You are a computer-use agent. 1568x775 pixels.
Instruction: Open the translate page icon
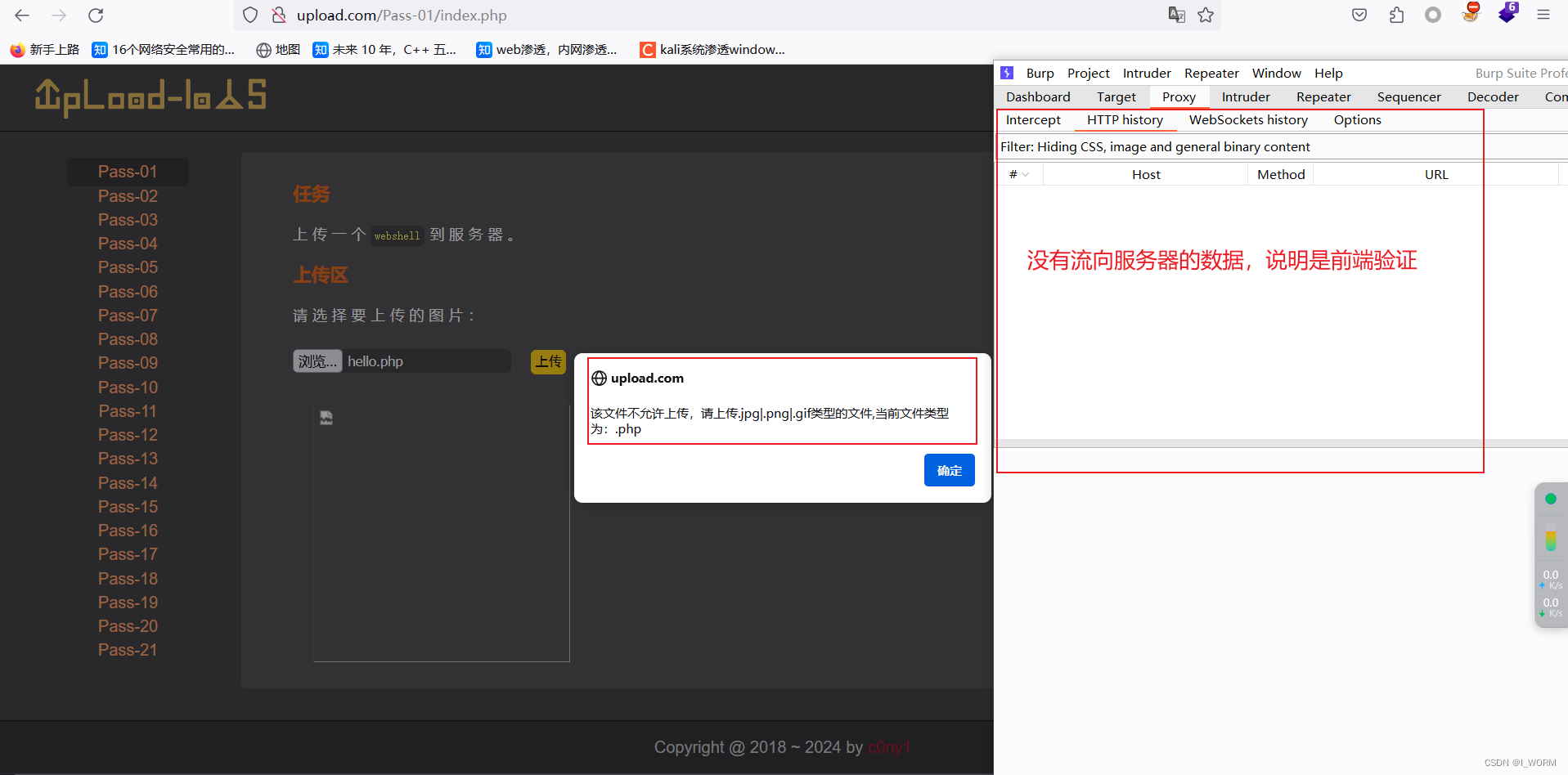point(1177,15)
